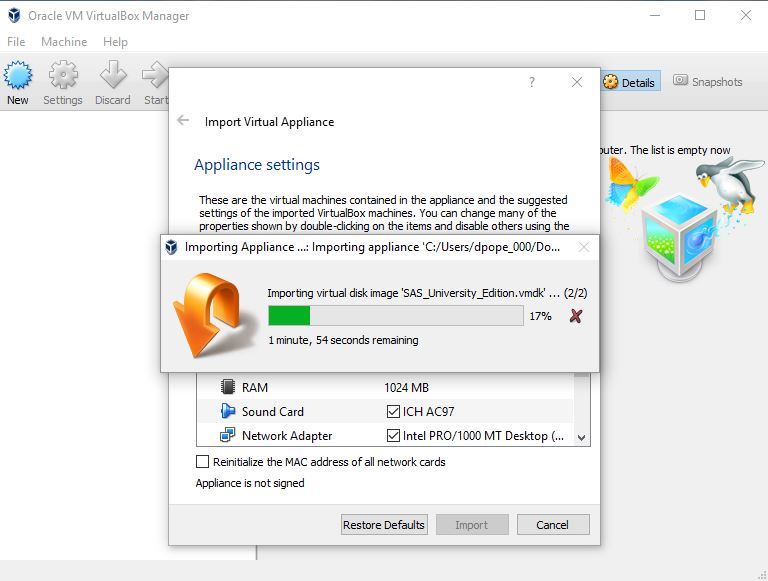
Task: Click the Restore Defaults button
Action: click(x=384, y=525)
